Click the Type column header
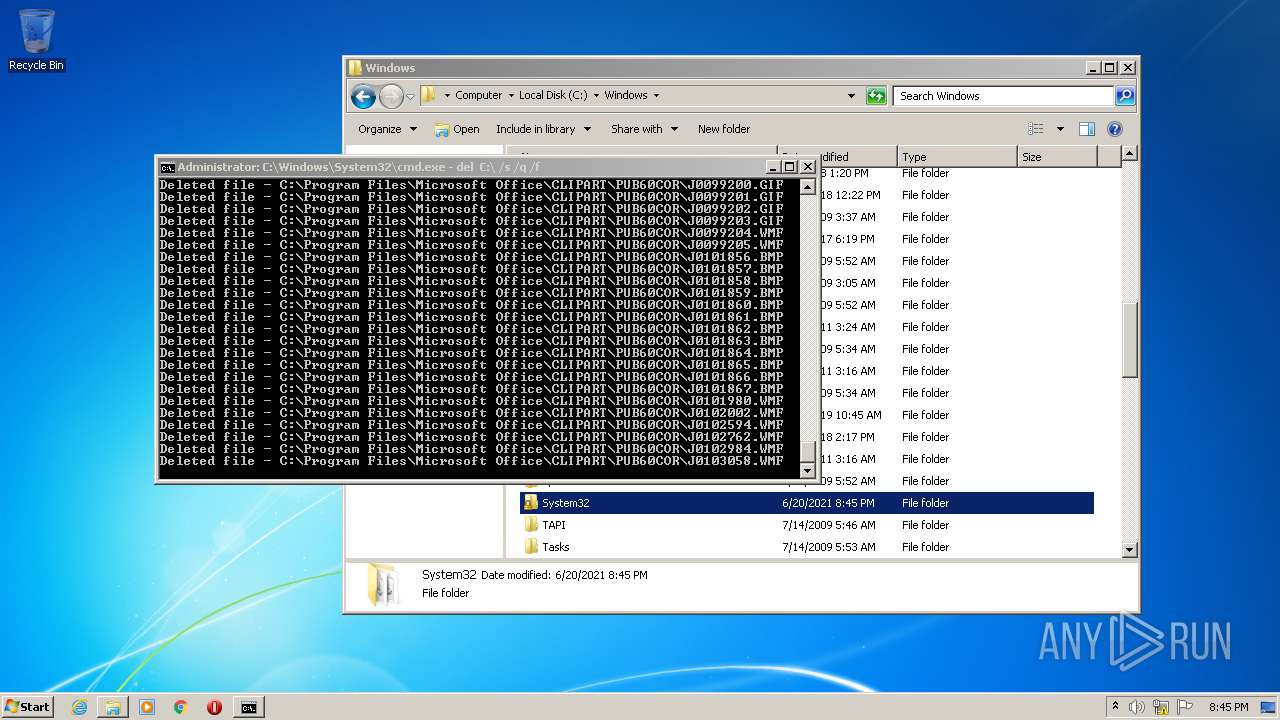This screenshot has height=720, width=1280. coord(957,157)
